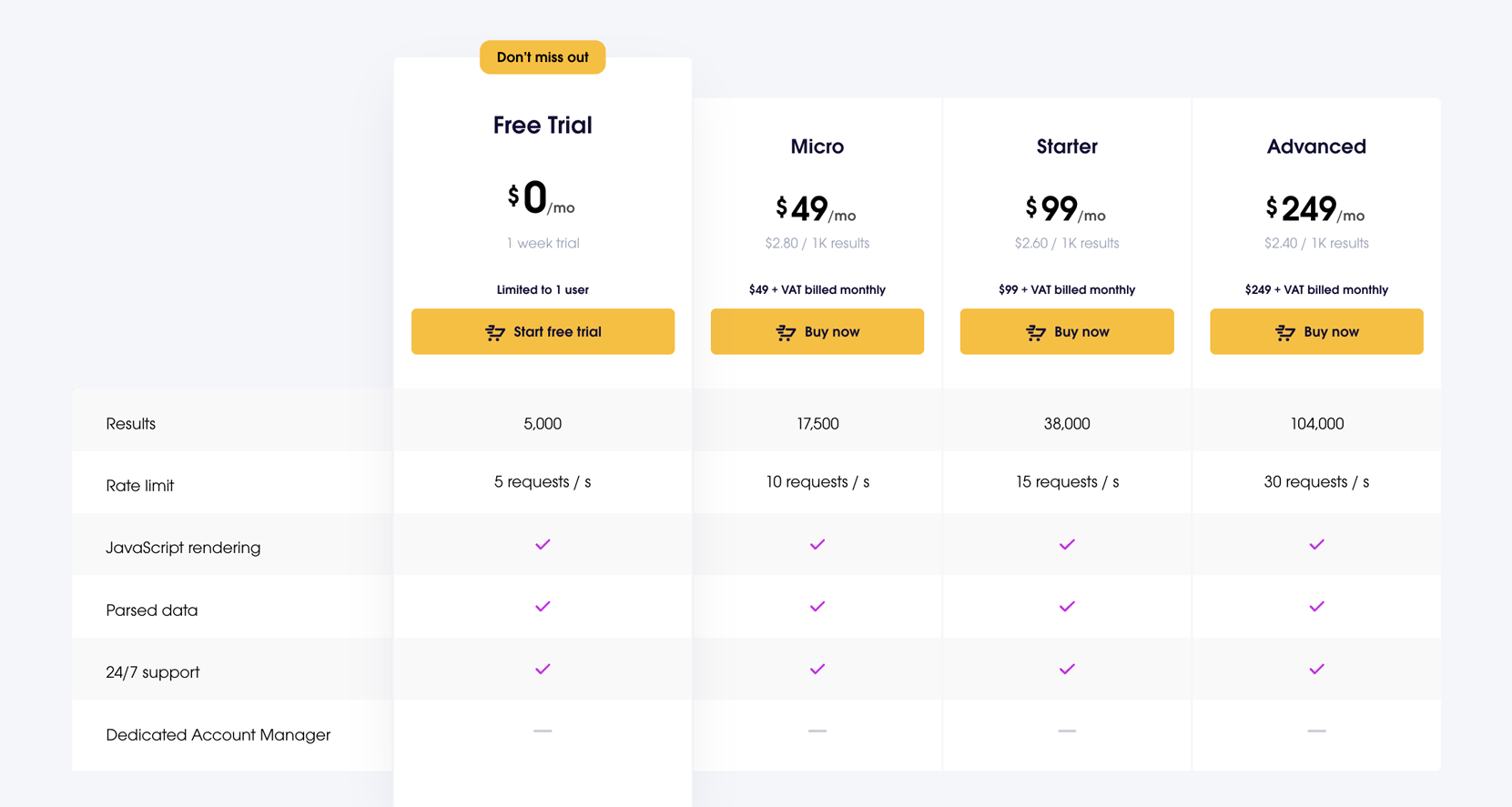The width and height of the screenshot is (1512, 807).
Task: Click cart icon in Micro Buy now button
Action: point(786,332)
